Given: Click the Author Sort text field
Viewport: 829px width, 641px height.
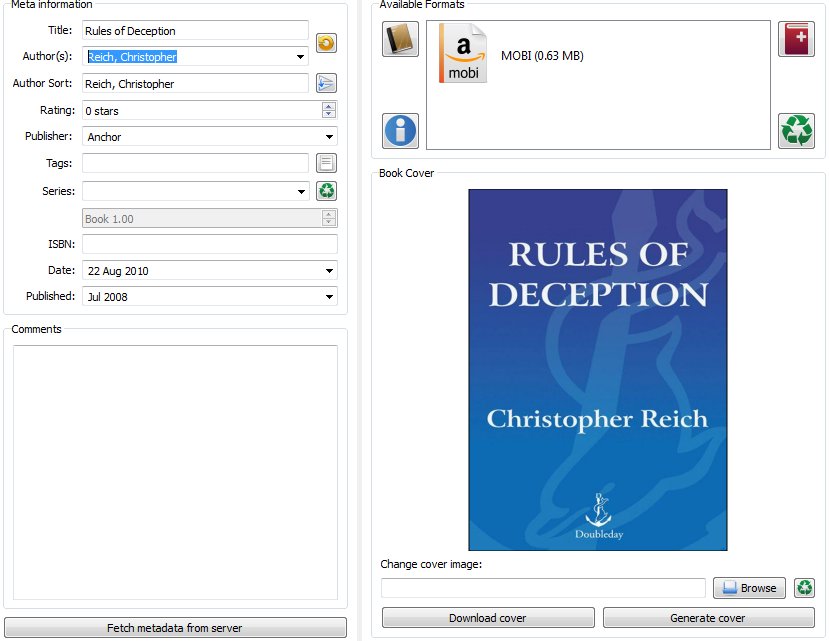Looking at the screenshot, I should click(x=195, y=84).
